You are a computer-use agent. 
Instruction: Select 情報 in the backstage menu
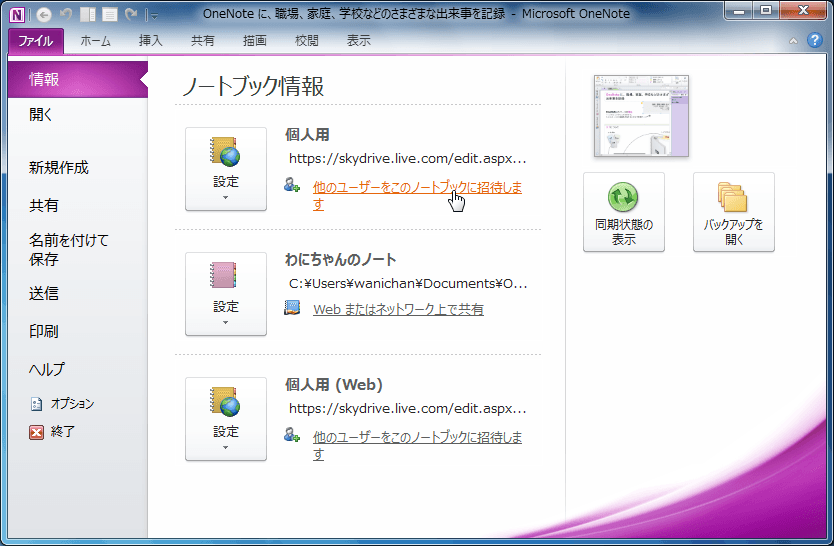coord(78,79)
